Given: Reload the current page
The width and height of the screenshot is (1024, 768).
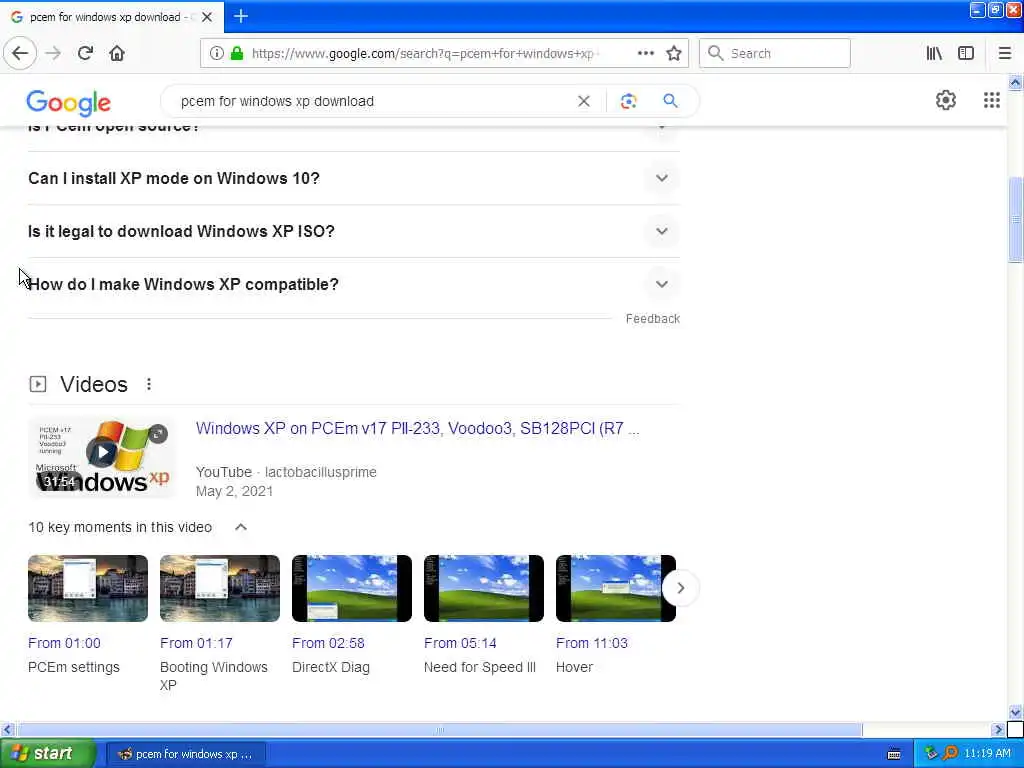Looking at the screenshot, I should point(85,53).
